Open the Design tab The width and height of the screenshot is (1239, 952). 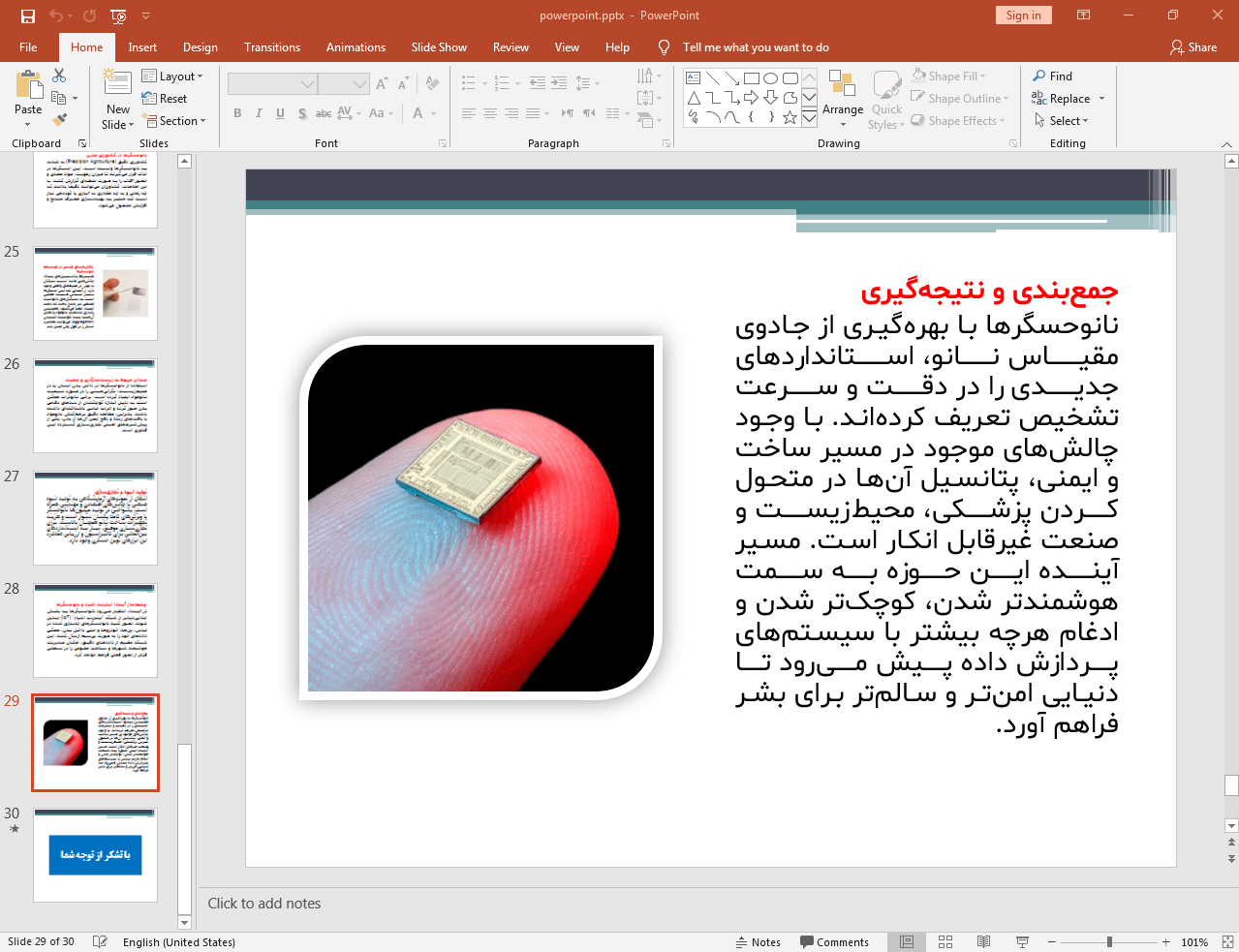201,47
